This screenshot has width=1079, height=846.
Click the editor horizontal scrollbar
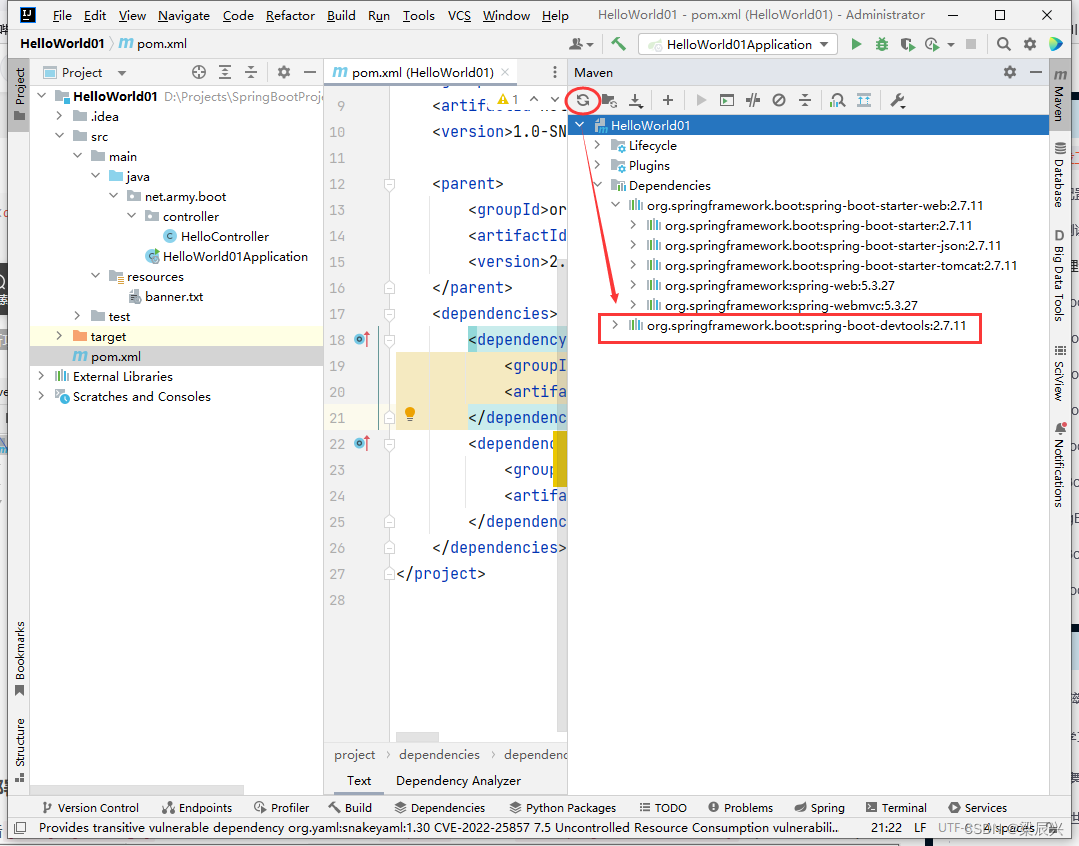tap(417, 737)
